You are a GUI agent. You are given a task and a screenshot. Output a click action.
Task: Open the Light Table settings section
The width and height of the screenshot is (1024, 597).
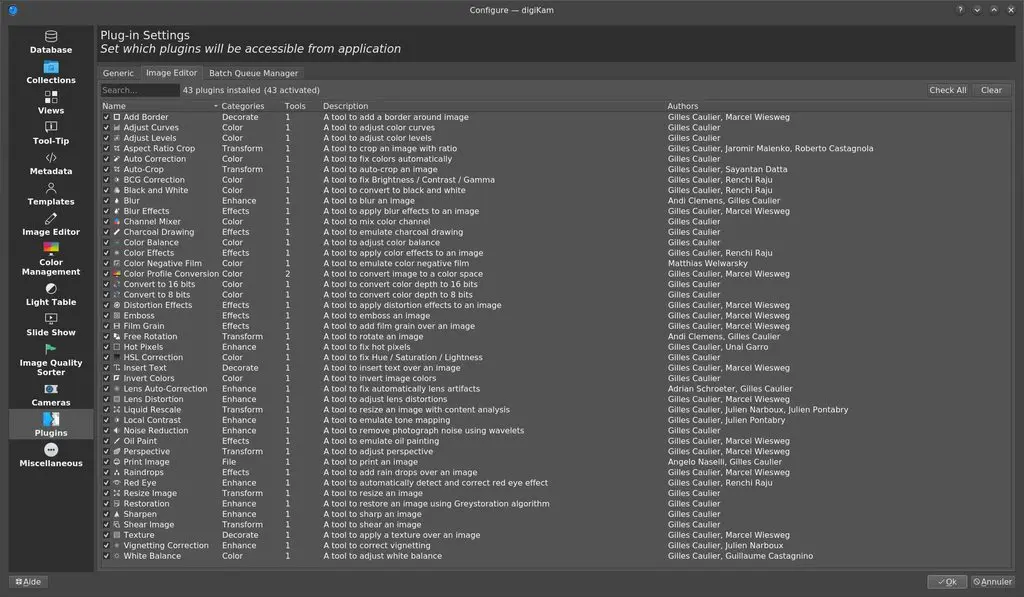coord(49,296)
